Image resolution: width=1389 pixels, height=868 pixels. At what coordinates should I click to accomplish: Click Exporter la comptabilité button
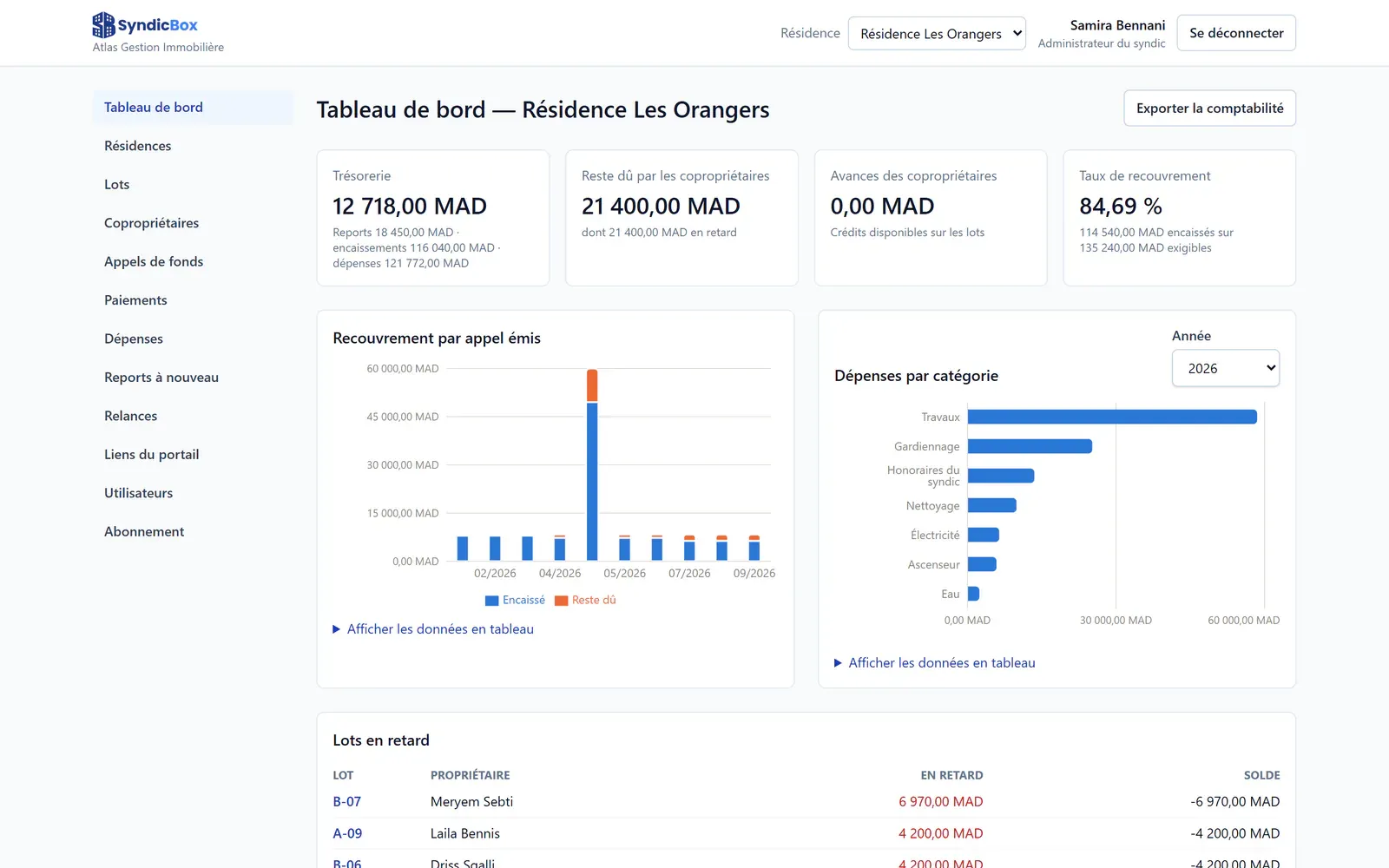[1209, 108]
